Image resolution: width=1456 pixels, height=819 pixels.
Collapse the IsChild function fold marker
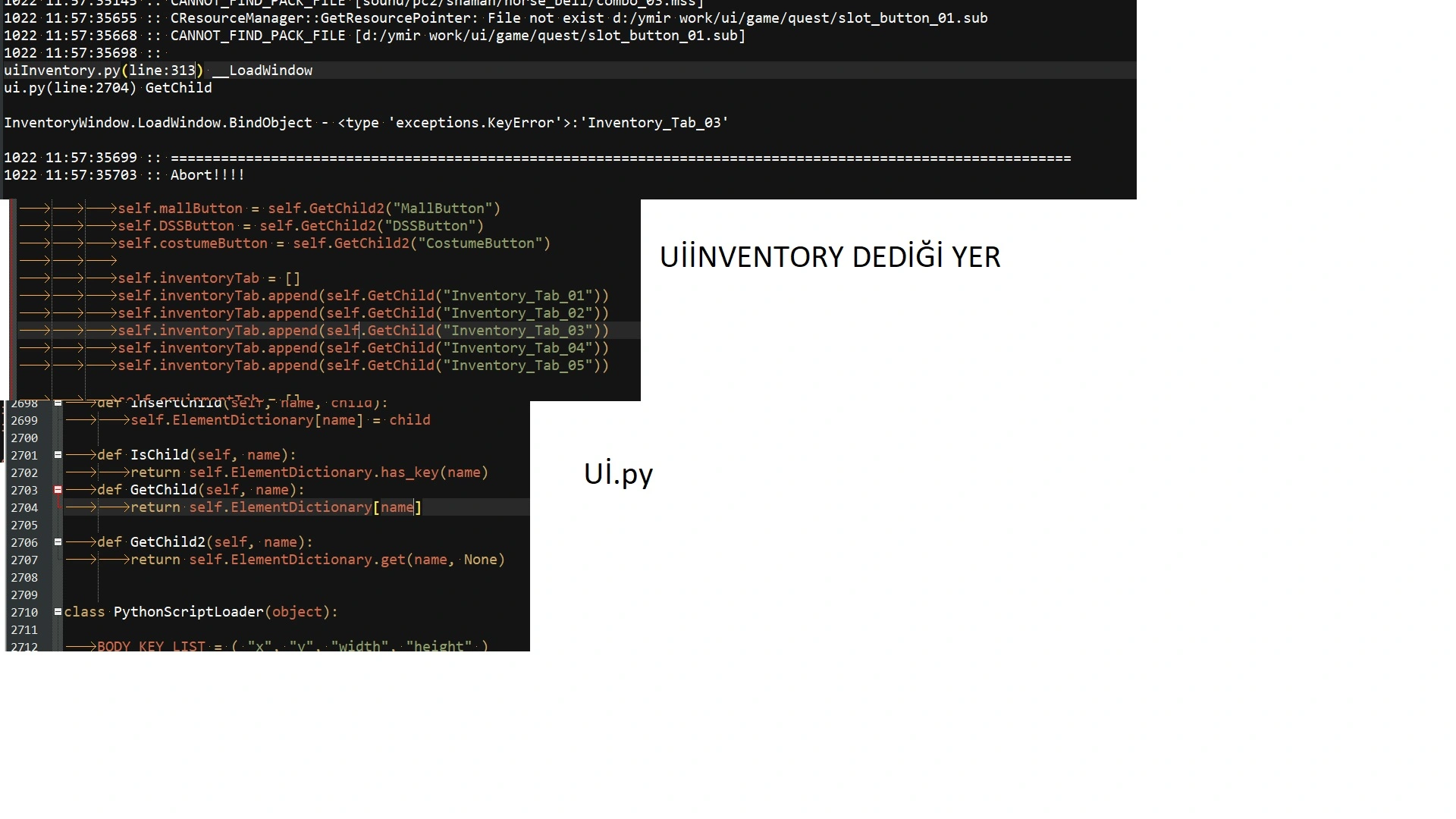[x=58, y=455]
